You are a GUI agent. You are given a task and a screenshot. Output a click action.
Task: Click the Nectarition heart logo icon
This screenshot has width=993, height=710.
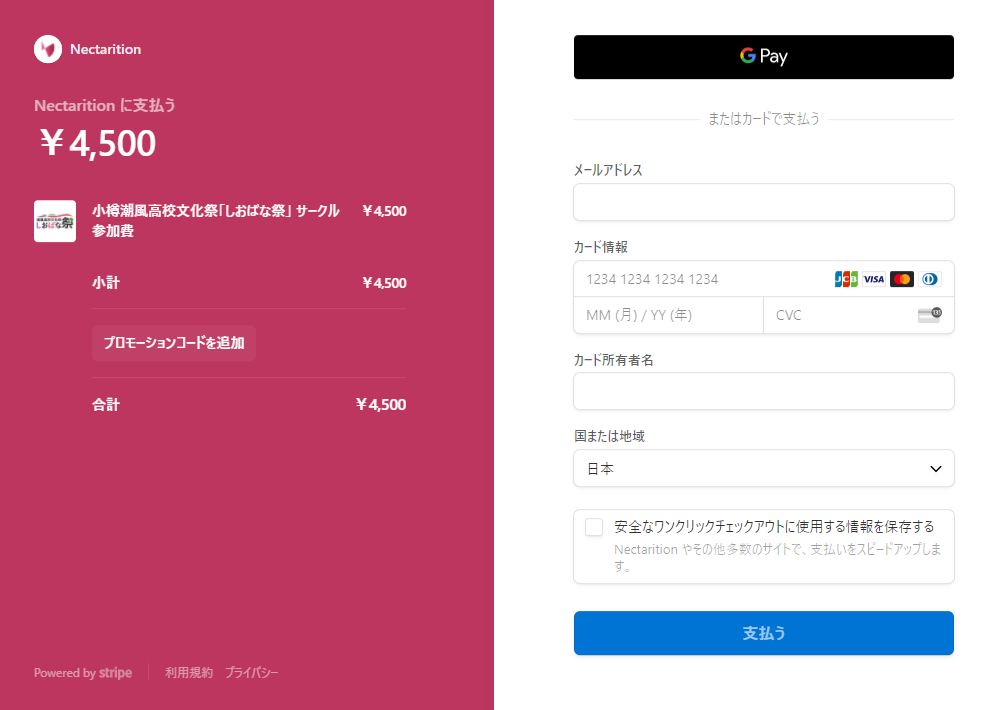tap(48, 49)
